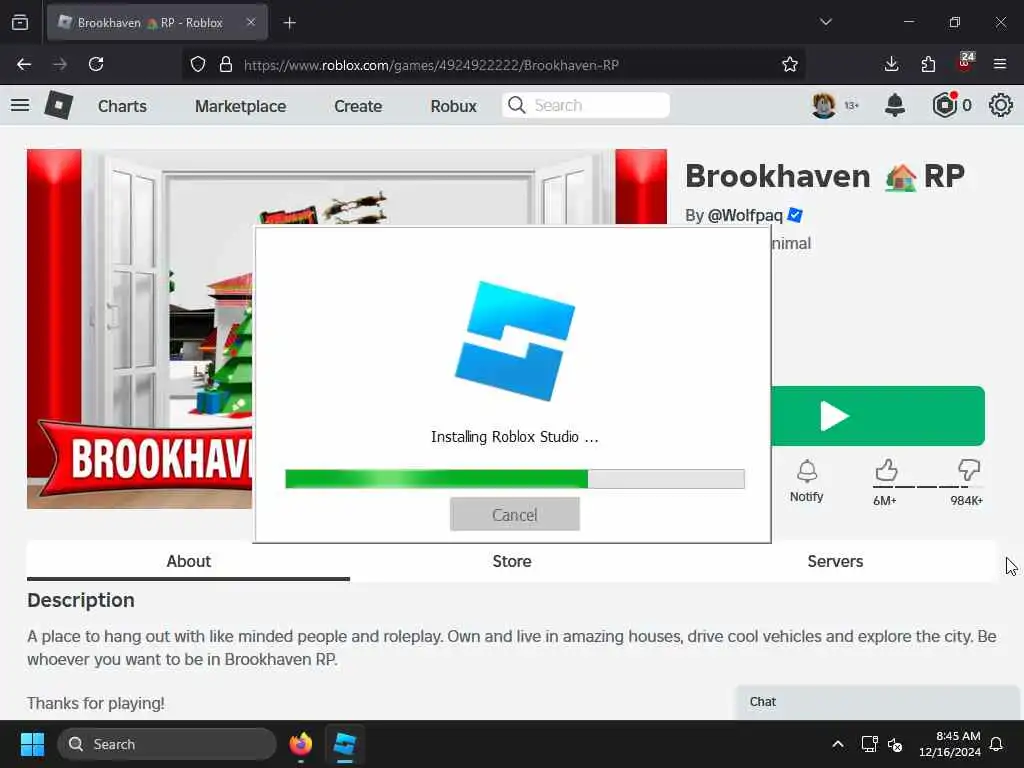Open Firefox from the taskbar
This screenshot has height=768, width=1024.
click(x=300, y=744)
